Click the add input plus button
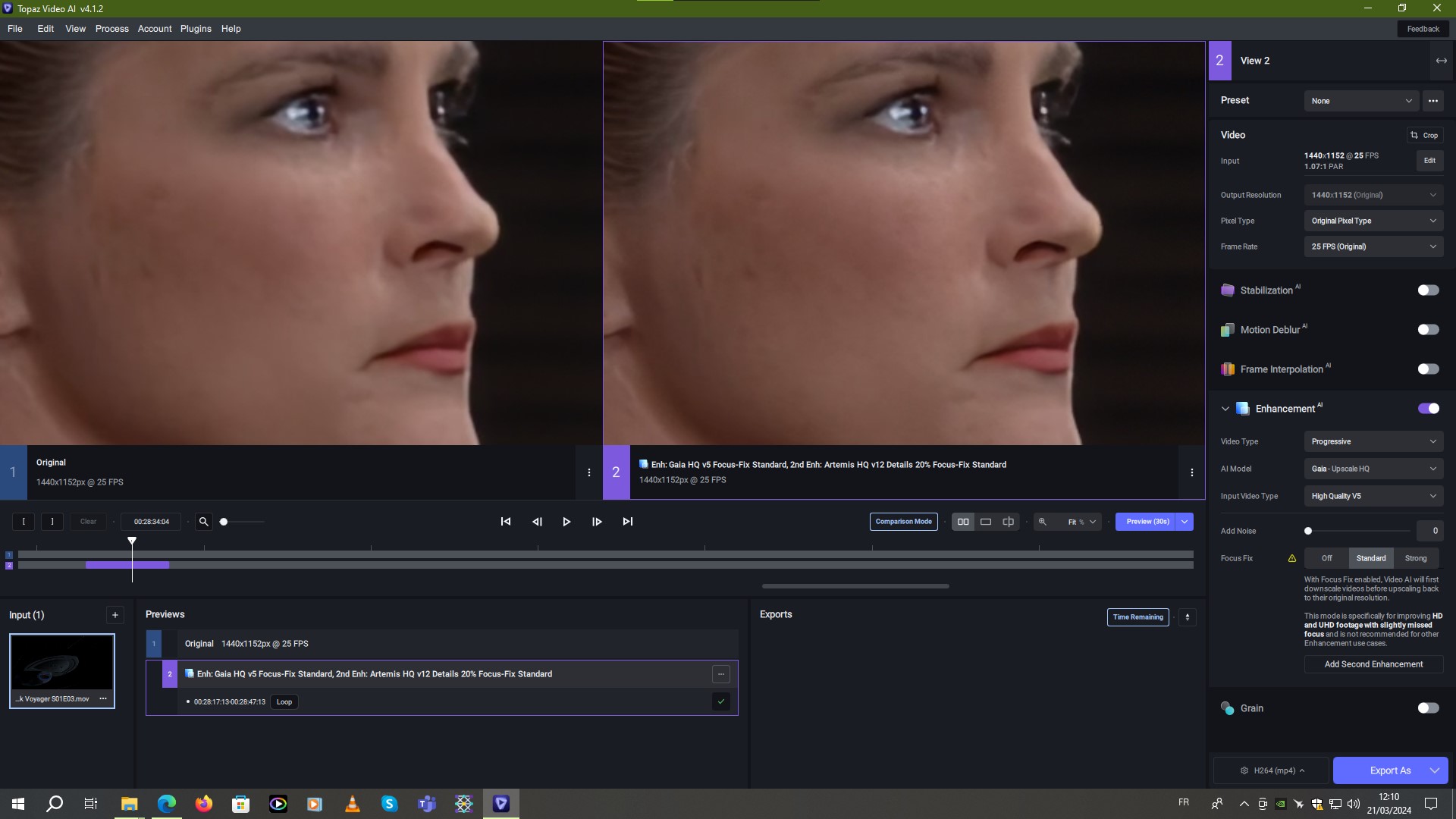Screen dimensions: 1456x819 click(115, 615)
